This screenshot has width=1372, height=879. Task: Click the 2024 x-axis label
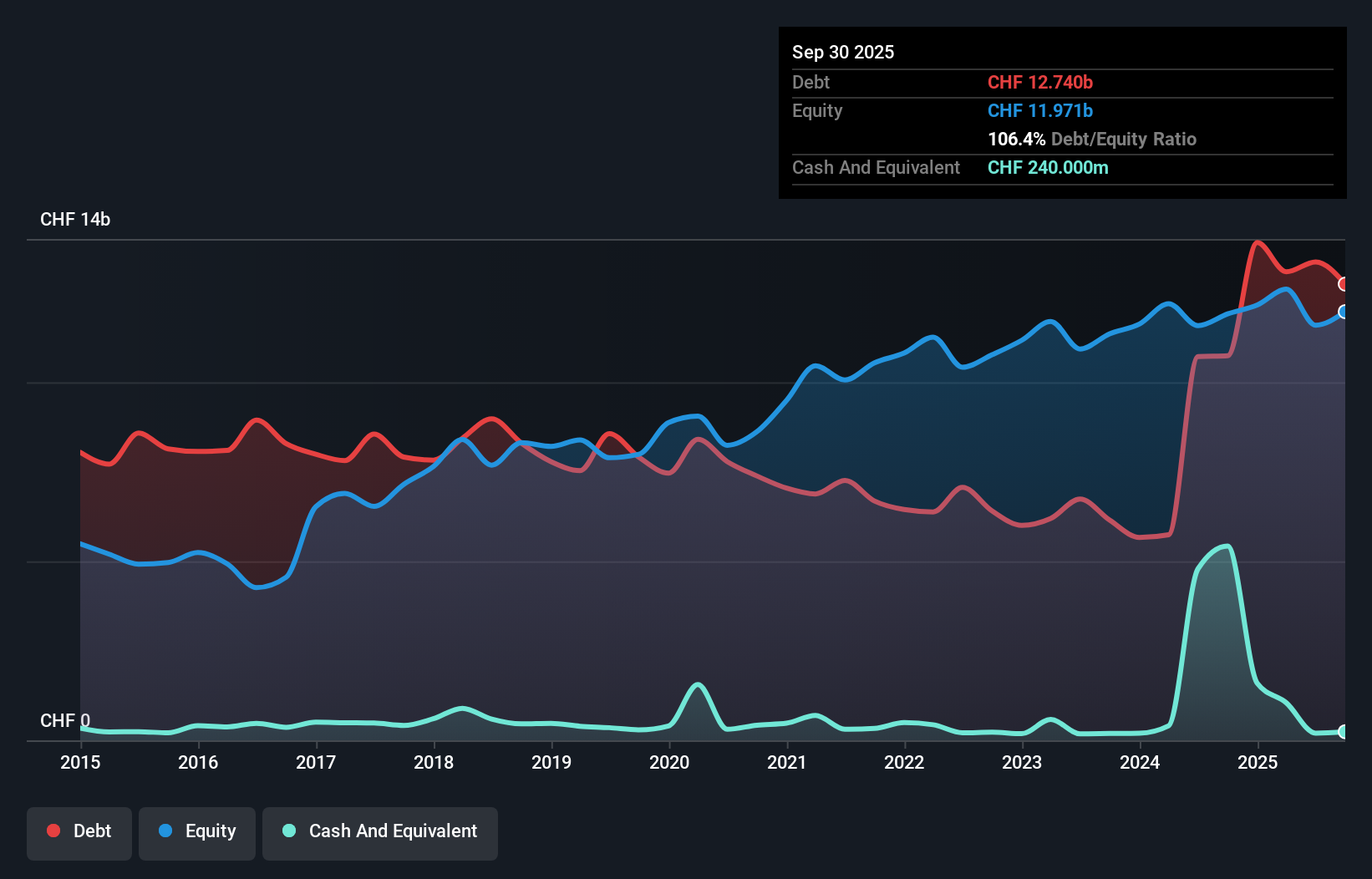pyautogui.click(x=1140, y=762)
